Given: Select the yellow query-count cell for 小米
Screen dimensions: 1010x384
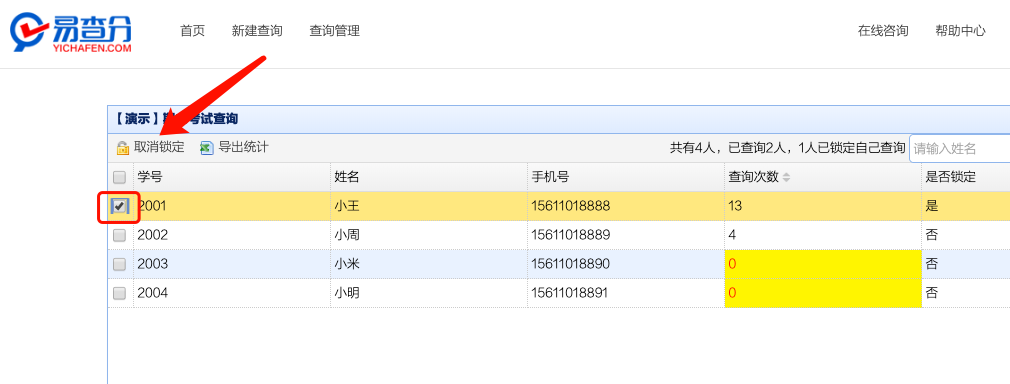Looking at the screenshot, I should pyautogui.click(x=823, y=264).
